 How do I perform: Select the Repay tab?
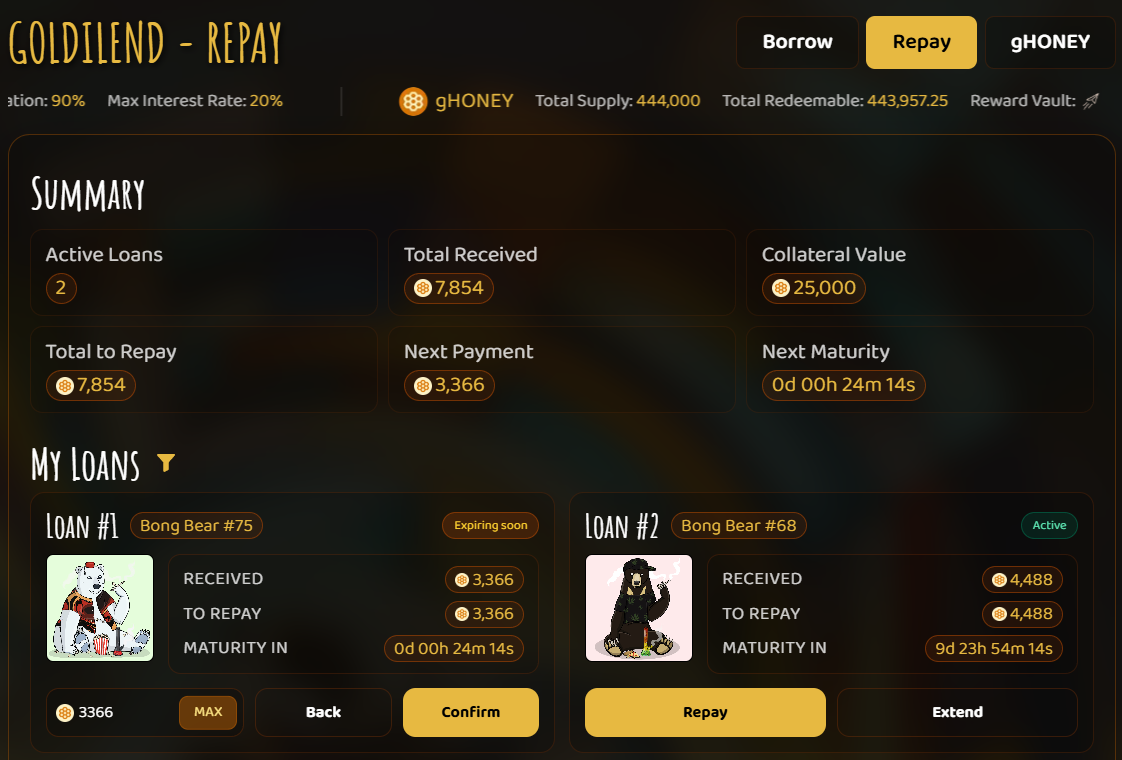[x=921, y=42]
